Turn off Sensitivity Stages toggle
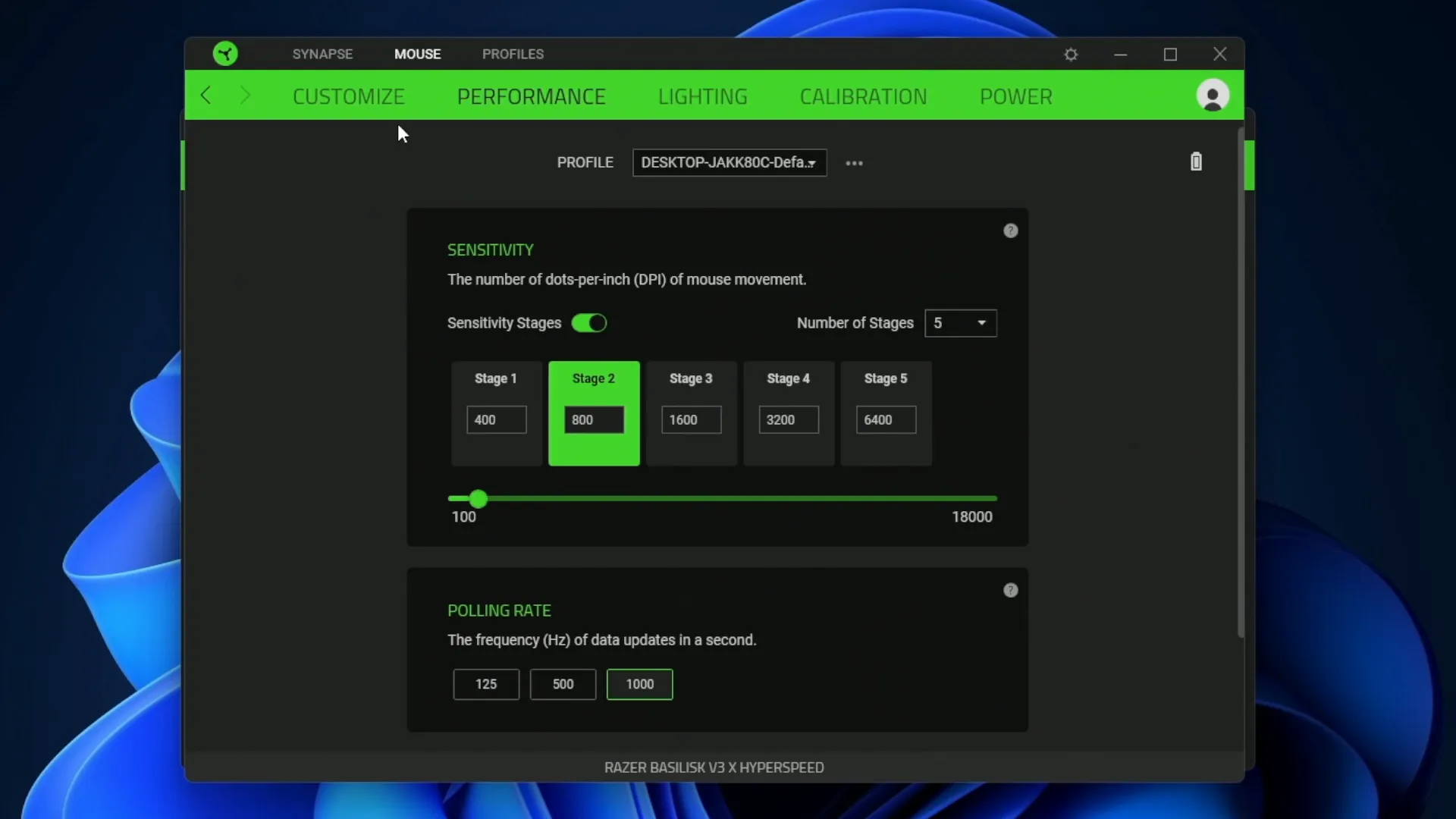Screen dimensions: 1456x819 click(x=589, y=323)
